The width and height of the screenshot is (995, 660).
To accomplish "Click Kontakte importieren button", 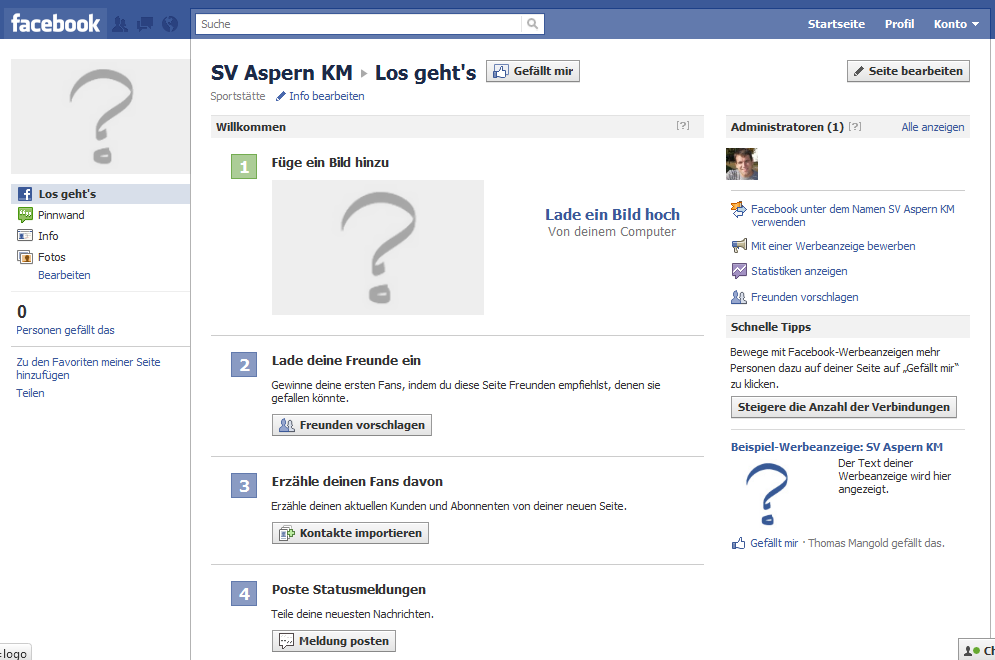I will coord(350,533).
